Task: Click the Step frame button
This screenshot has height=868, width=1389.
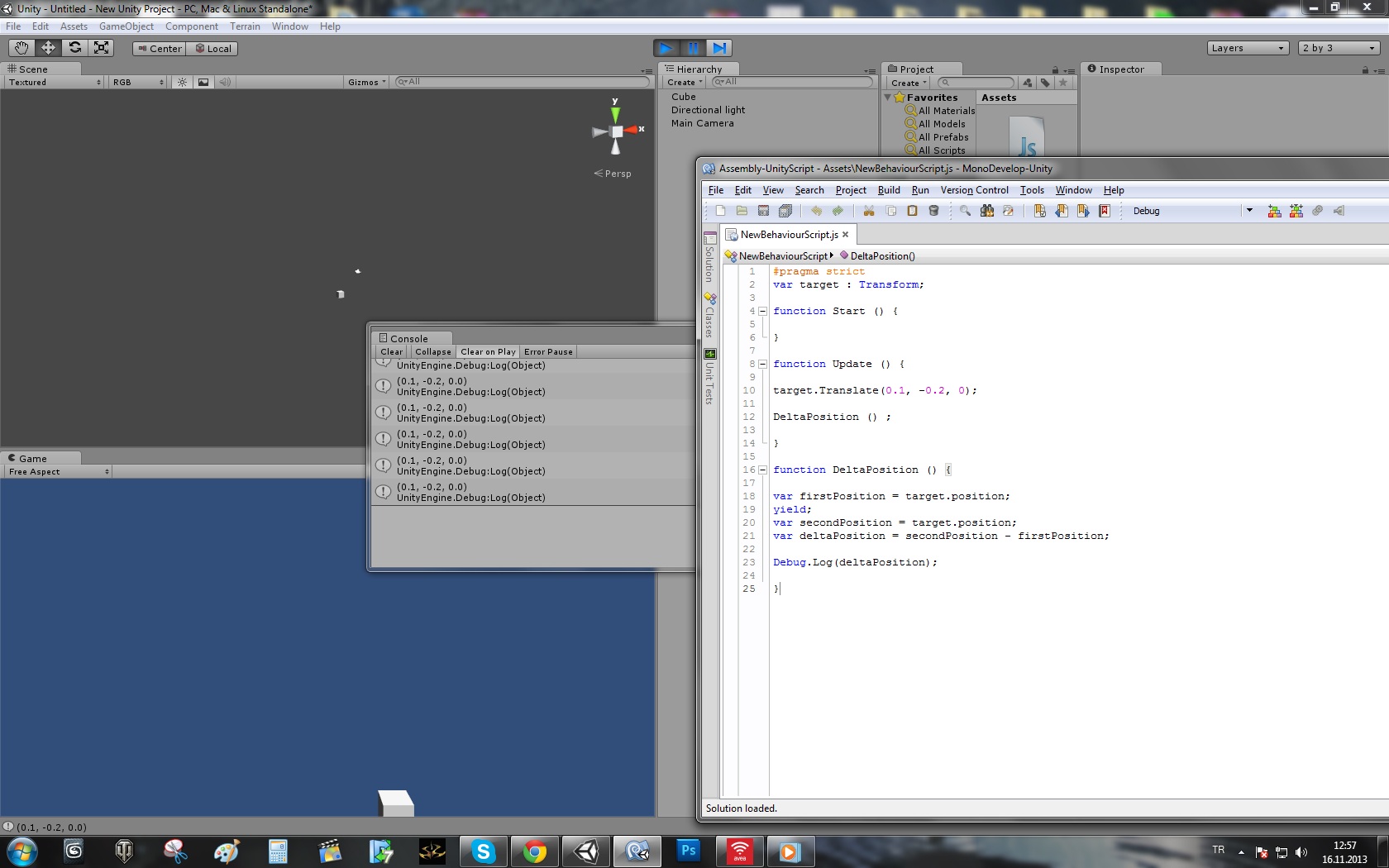Action: click(720, 48)
